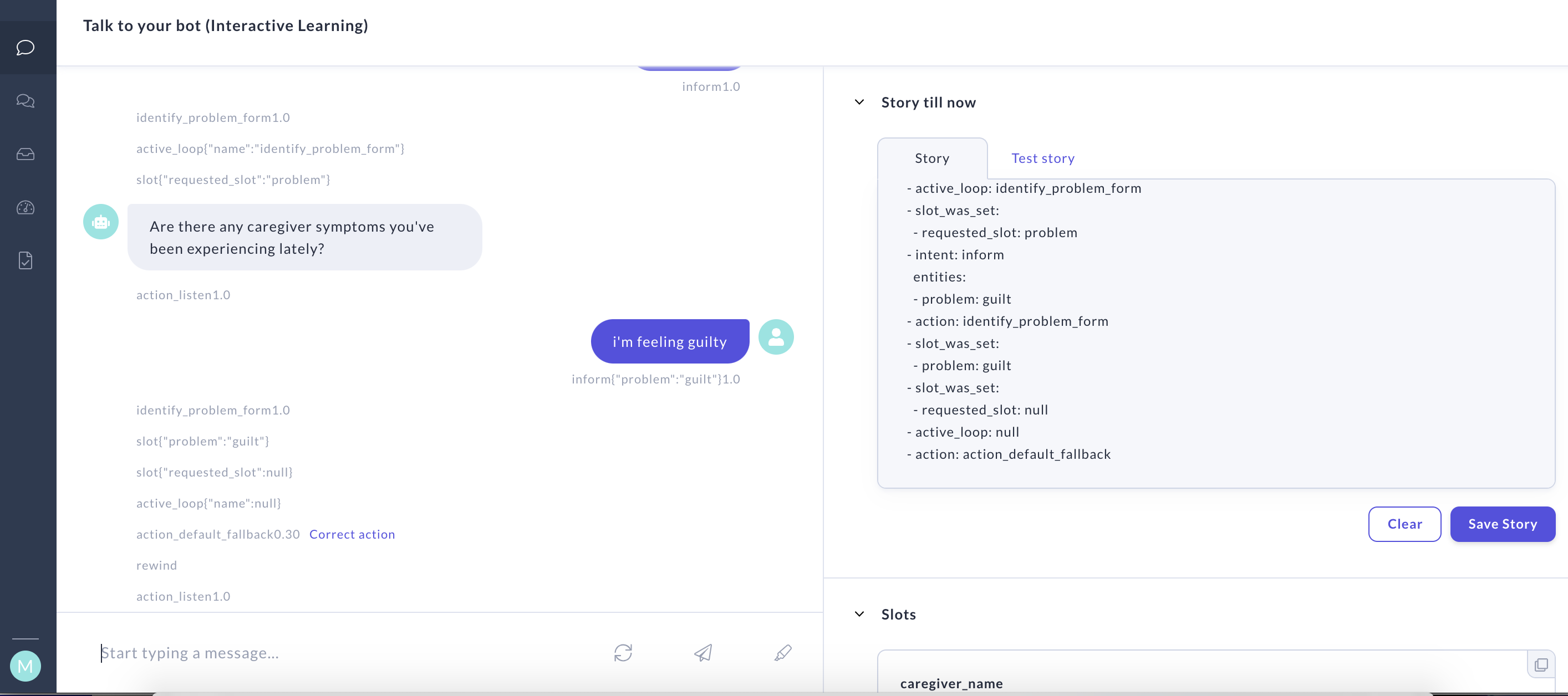Click the Correct action link beside action_default_fallback

click(352, 534)
